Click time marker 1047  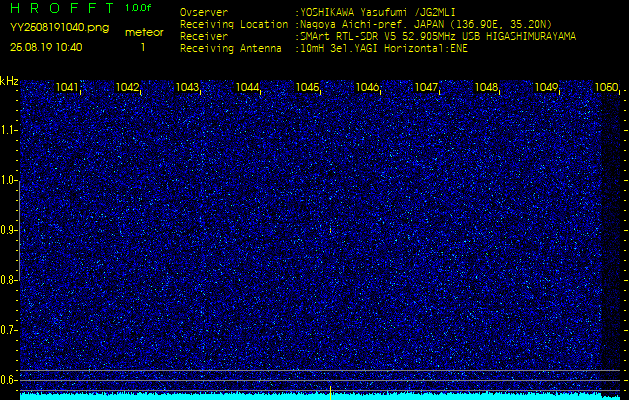(x=426, y=87)
